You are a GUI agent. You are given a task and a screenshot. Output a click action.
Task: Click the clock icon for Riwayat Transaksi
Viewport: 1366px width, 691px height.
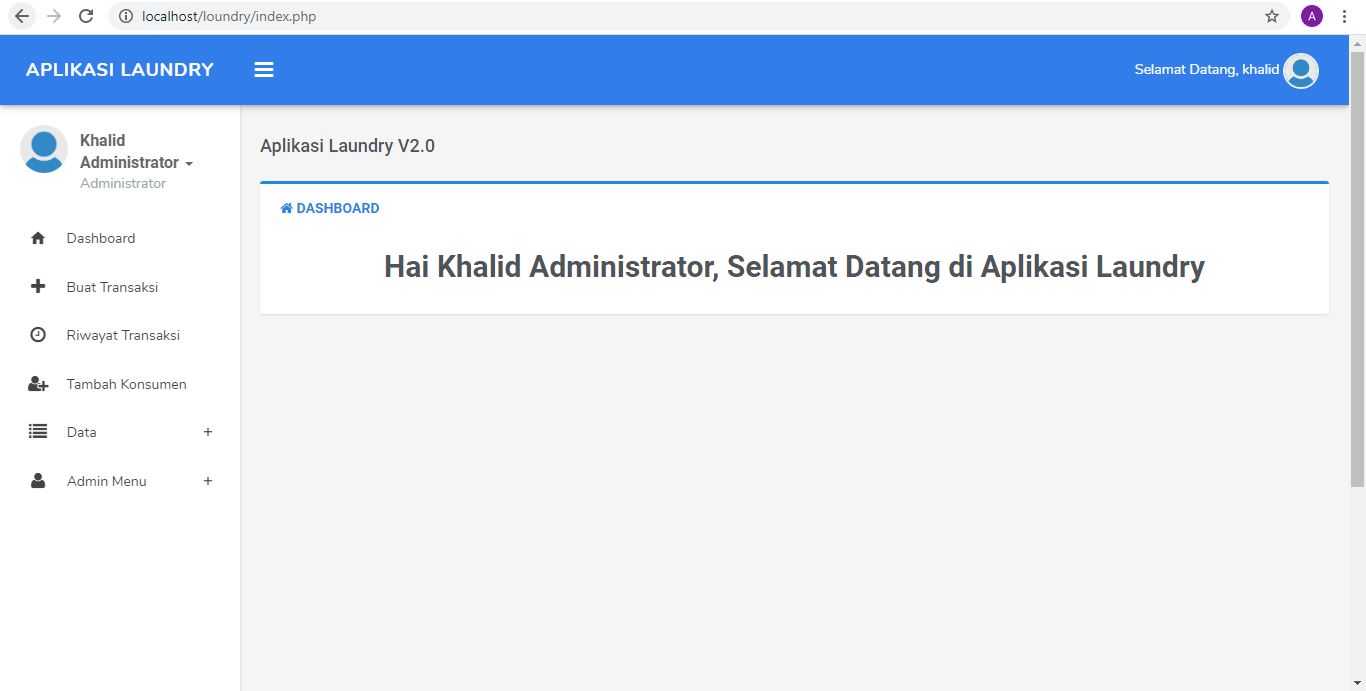(38, 335)
